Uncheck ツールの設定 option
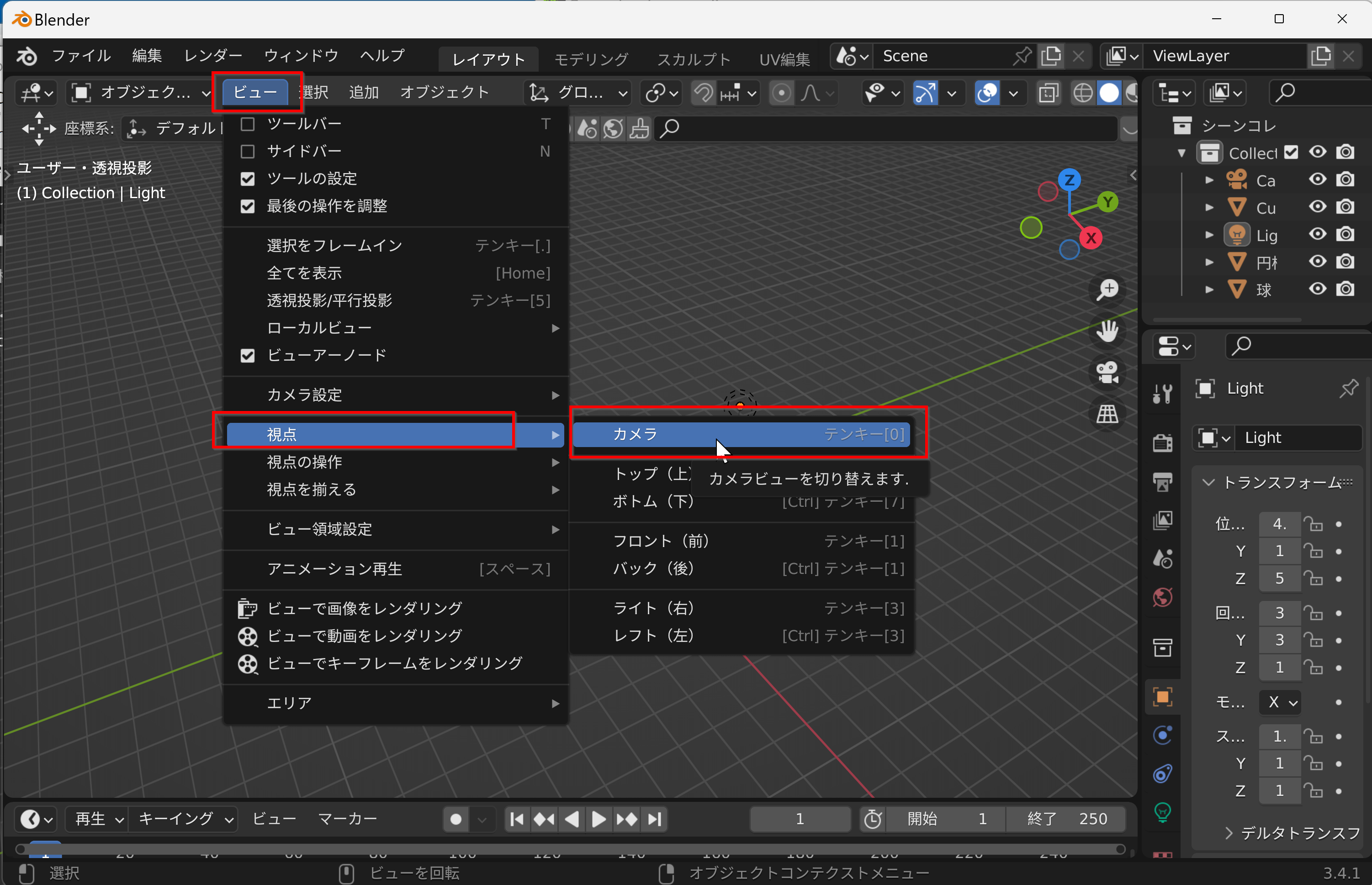1372x885 pixels. (247, 179)
